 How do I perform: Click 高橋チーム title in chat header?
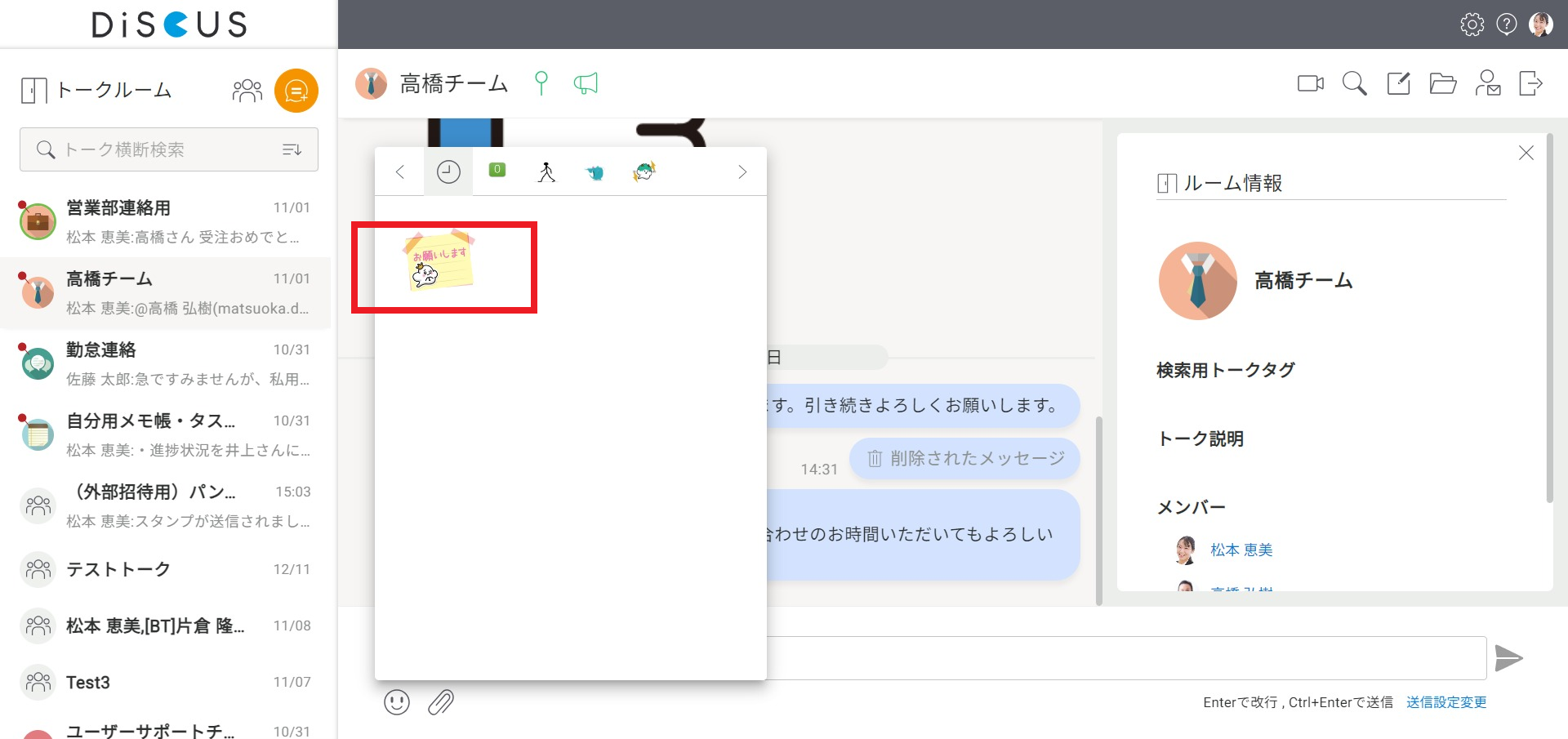(454, 83)
